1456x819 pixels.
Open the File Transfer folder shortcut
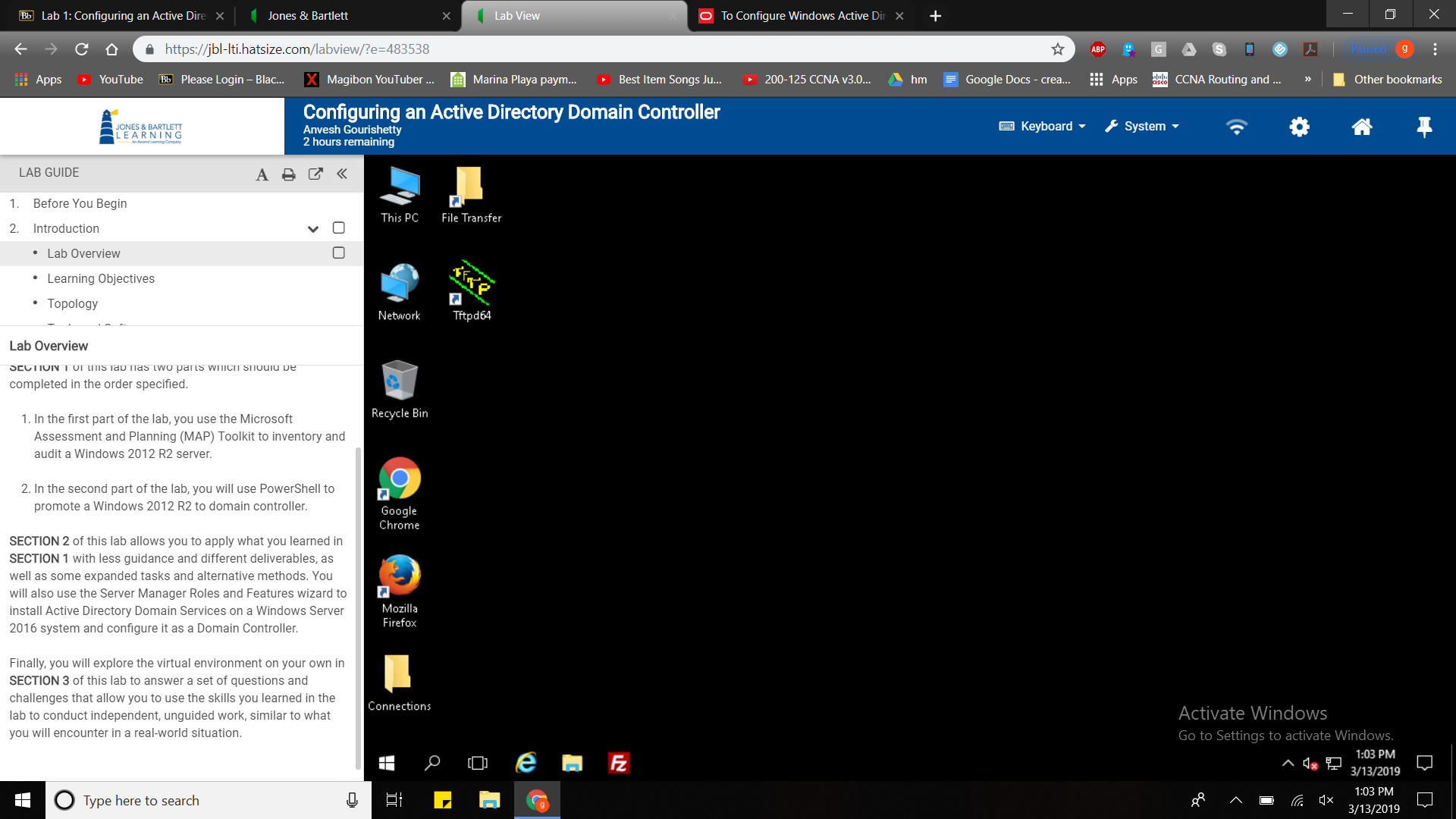[471, 195]
